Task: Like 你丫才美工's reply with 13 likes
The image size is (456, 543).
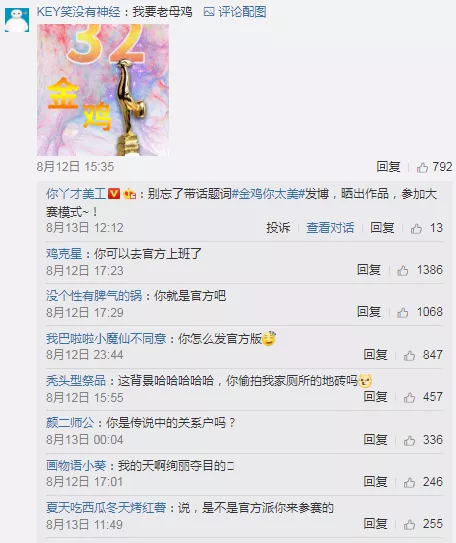Action: (x=416, y=228)
